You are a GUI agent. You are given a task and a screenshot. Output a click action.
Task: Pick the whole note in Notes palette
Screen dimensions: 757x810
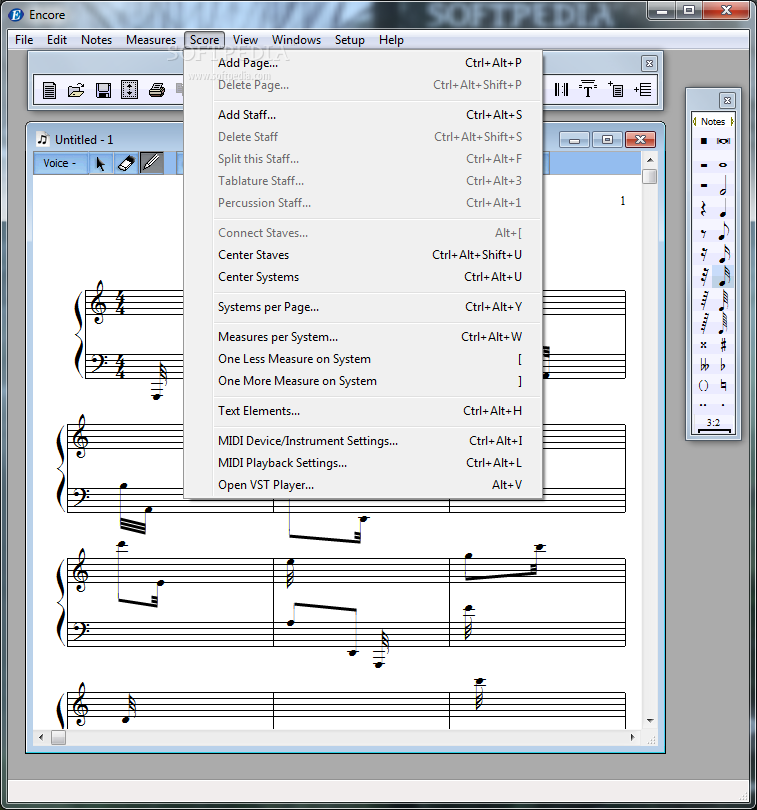pyautogui.click(x=723, y=165)
